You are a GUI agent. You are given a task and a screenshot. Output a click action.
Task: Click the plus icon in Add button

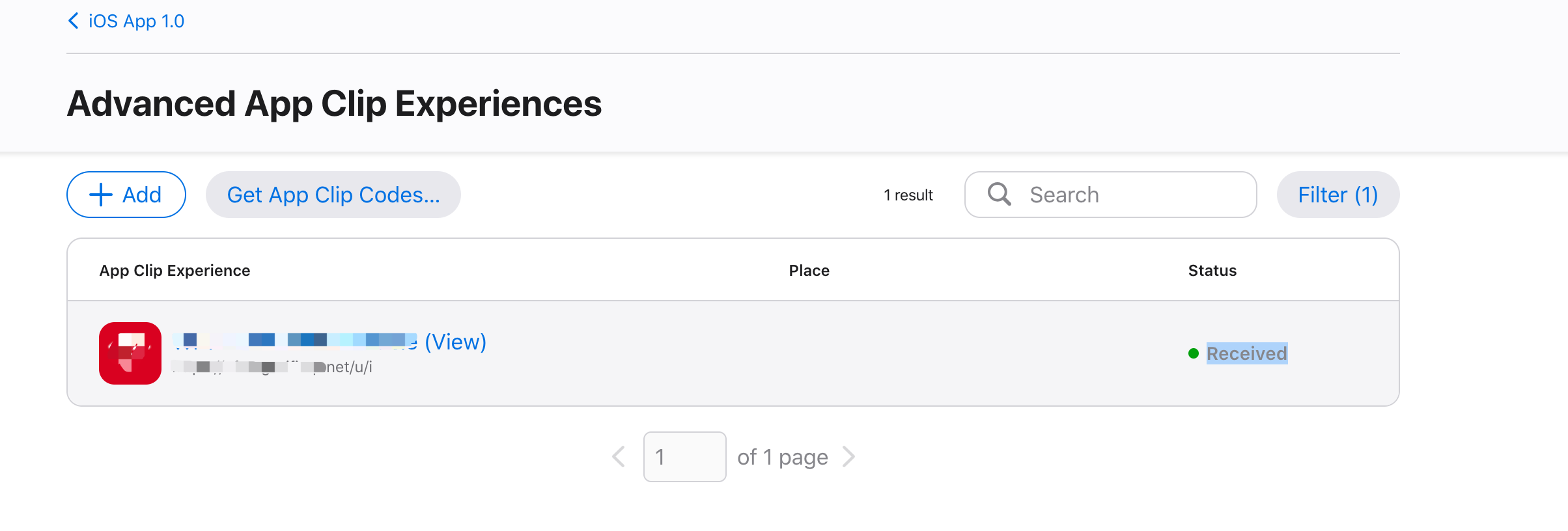101,195
